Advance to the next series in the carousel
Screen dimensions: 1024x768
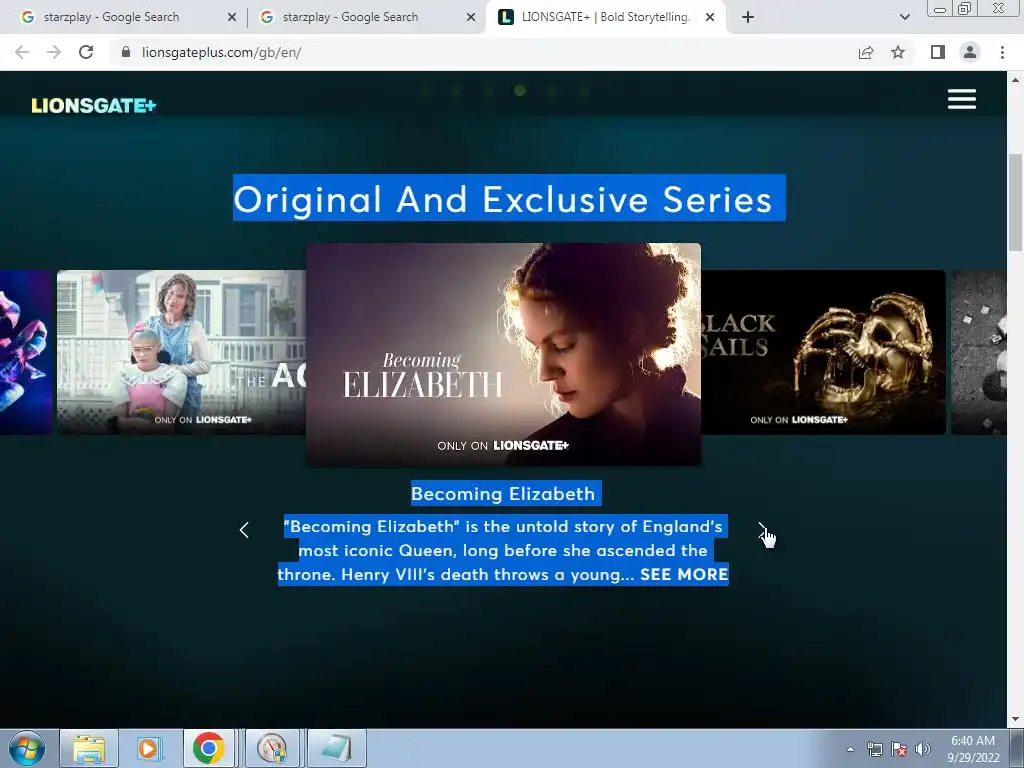click(761, 530)
